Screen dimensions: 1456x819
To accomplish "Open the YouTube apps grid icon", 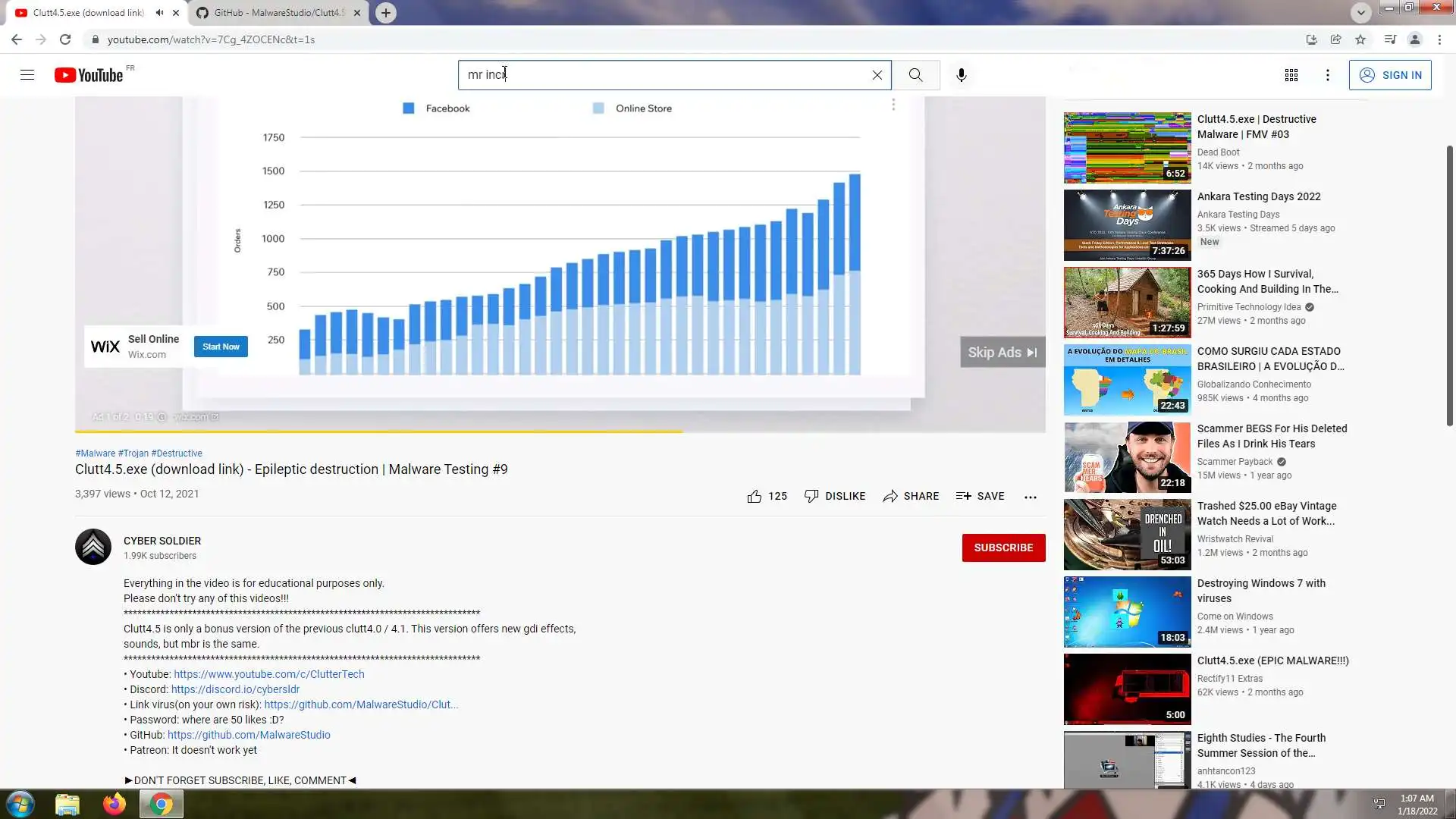I will pos(1291,75).
